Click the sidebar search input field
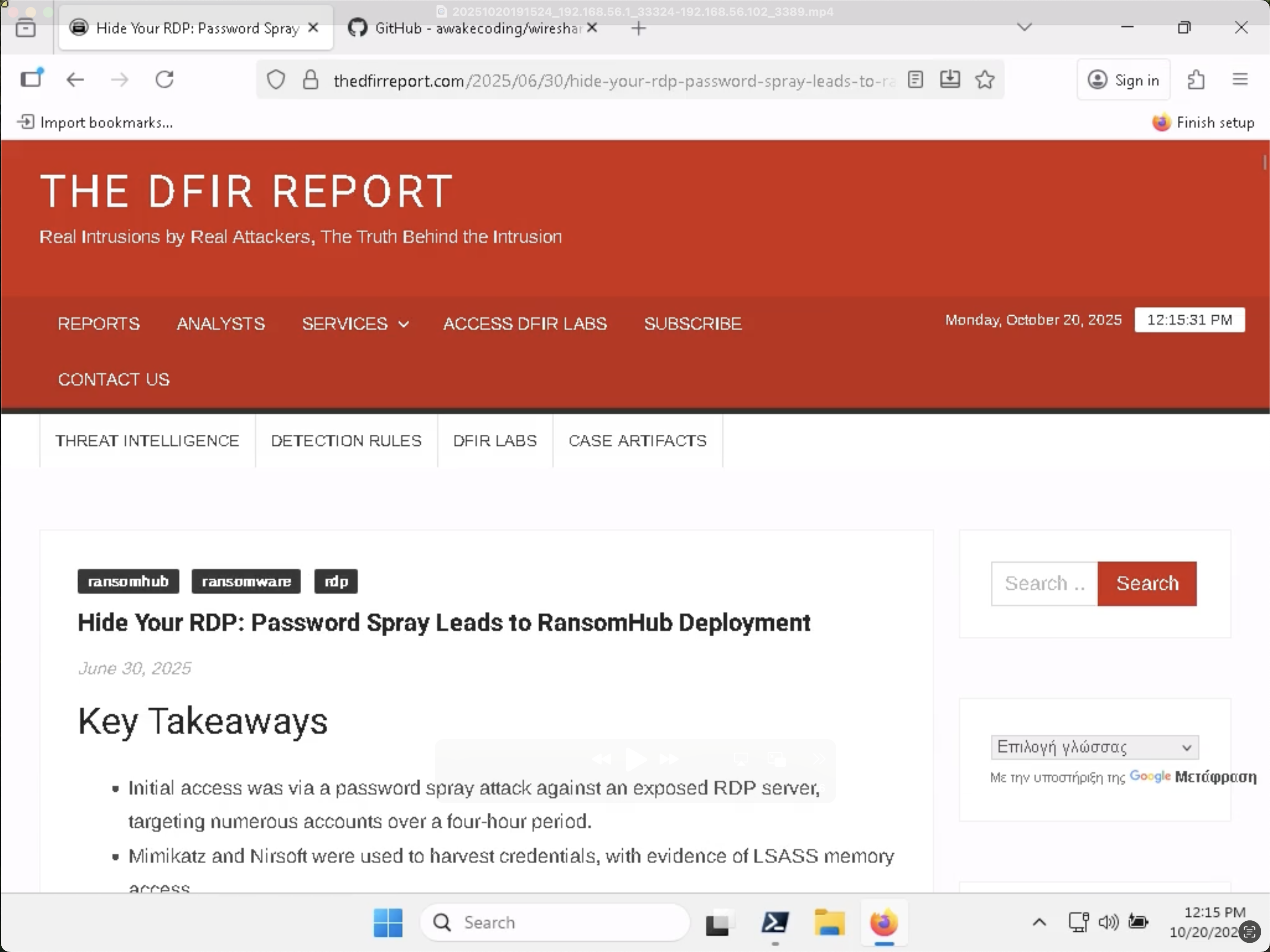 [1044, 584]
